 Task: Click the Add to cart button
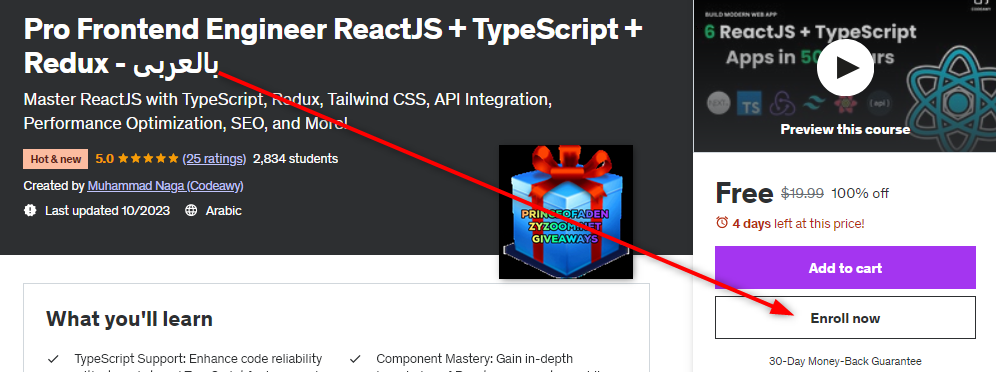[845, 268]
